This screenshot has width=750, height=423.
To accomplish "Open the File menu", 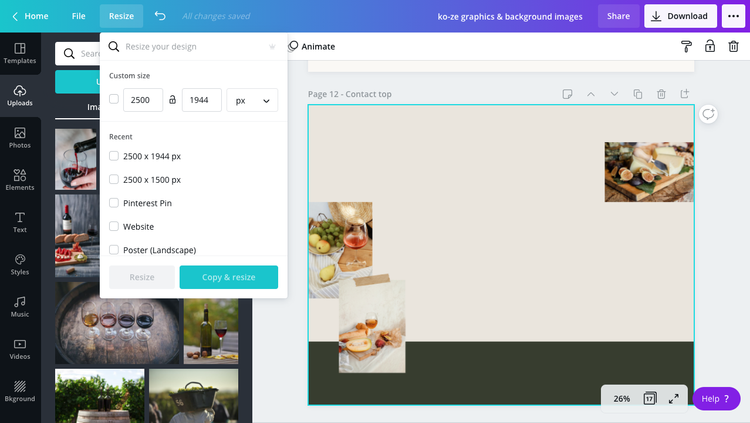I will click(78, 16).
